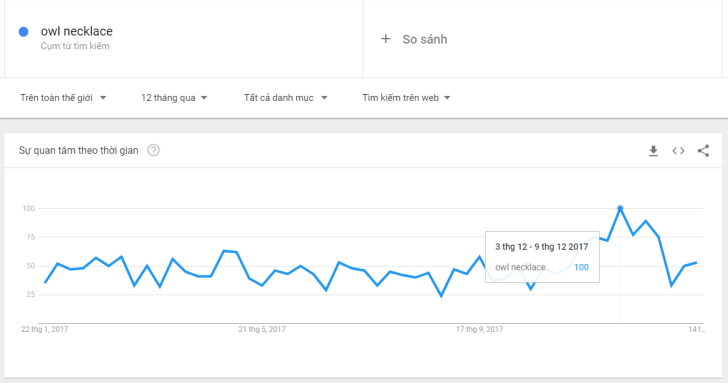Click the plus icon to add comparison
Image resolution: width=728 pixels, height=383 pixels.
386,39
